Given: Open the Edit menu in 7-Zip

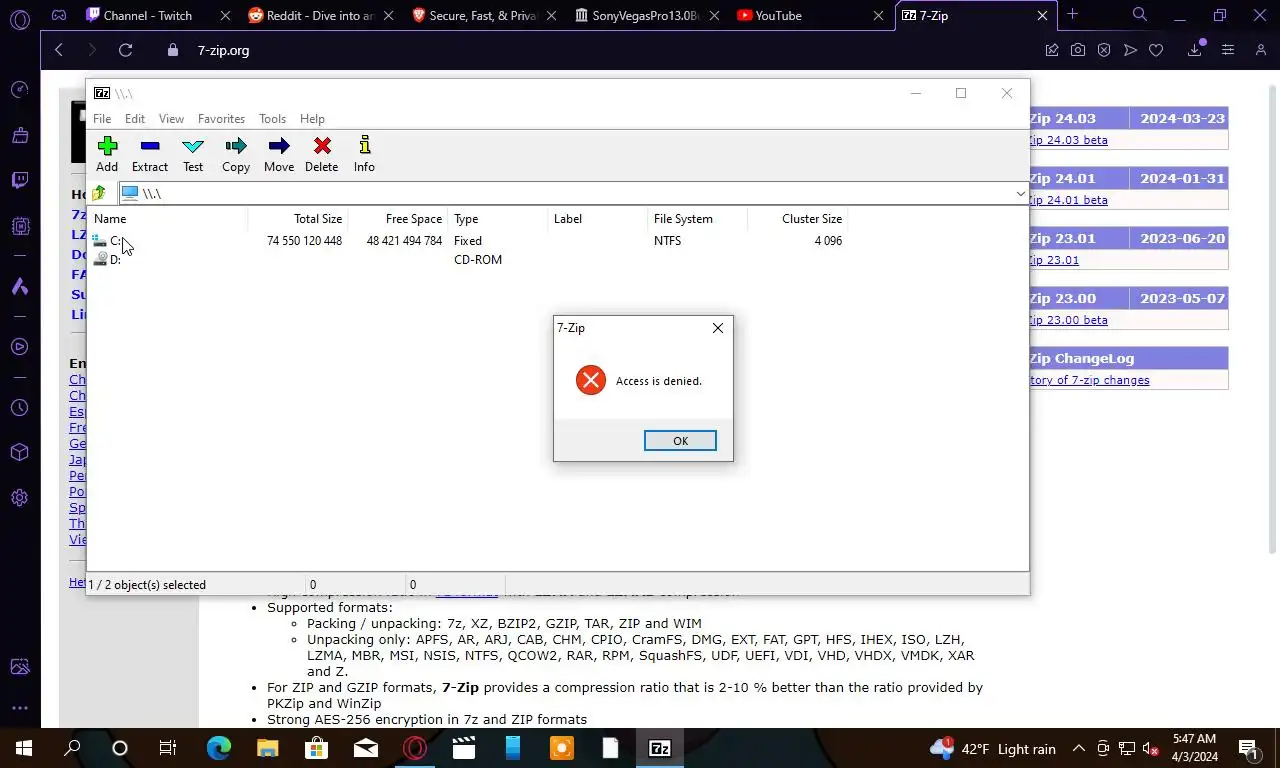Looking at the screenshot, I should point(135,118).
